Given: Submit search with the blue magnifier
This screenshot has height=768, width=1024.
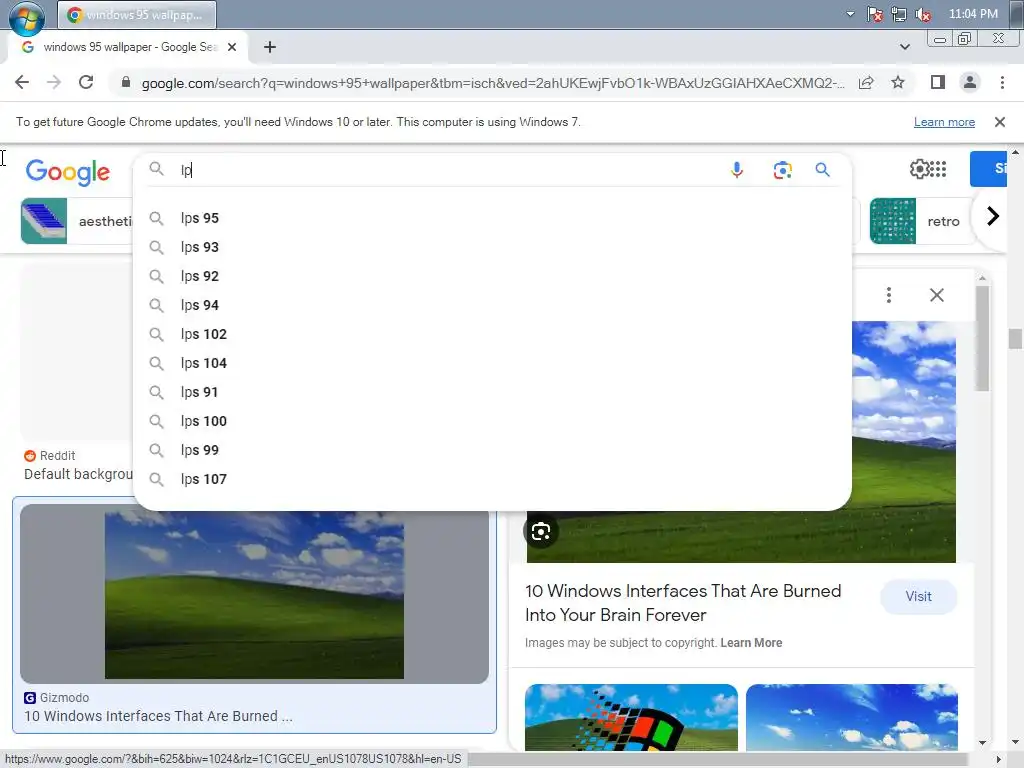Looking at the screenshot, I should (822, 170).
